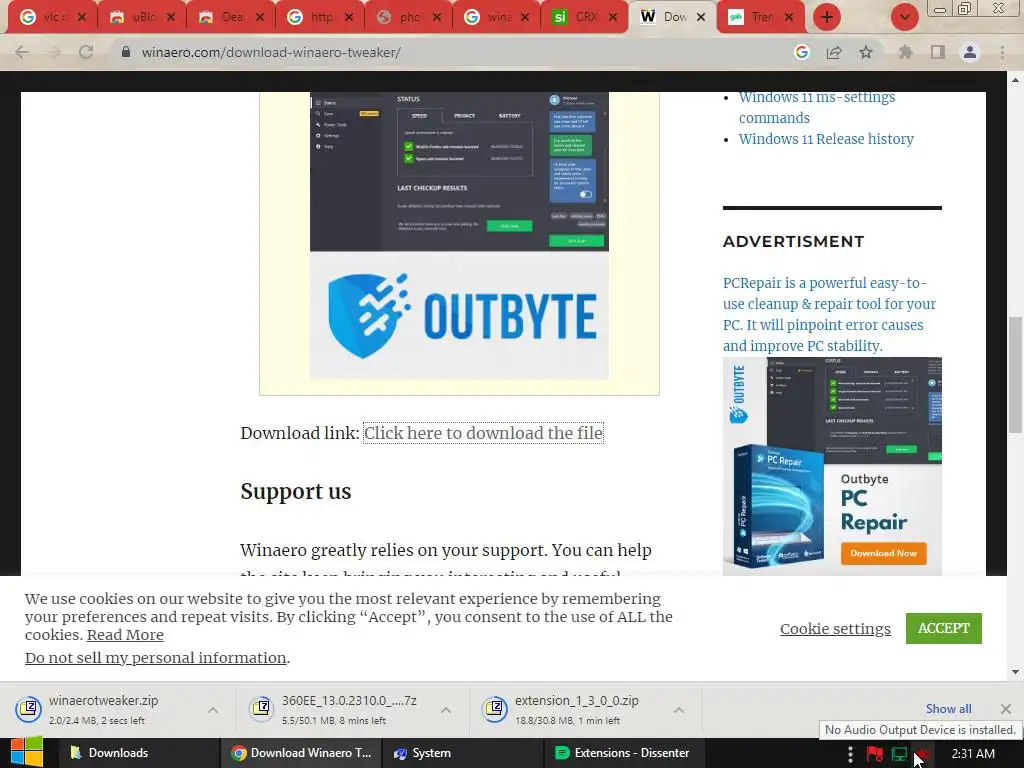Click 'Show all' downloads
The image size is (1024, 768).
(948, 709)
